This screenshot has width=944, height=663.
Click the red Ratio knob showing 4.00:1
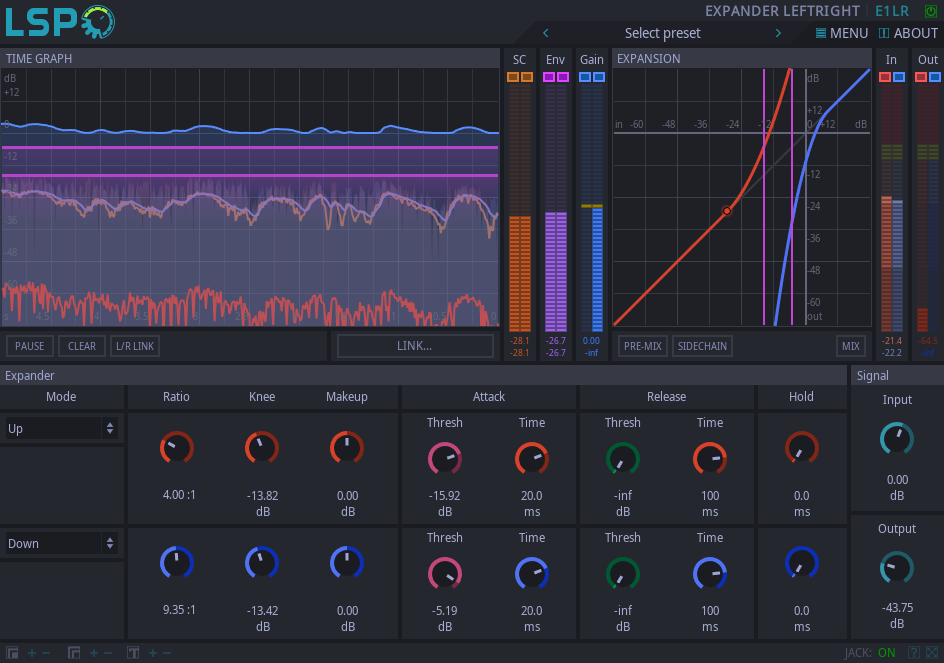[x=176, y=448]
